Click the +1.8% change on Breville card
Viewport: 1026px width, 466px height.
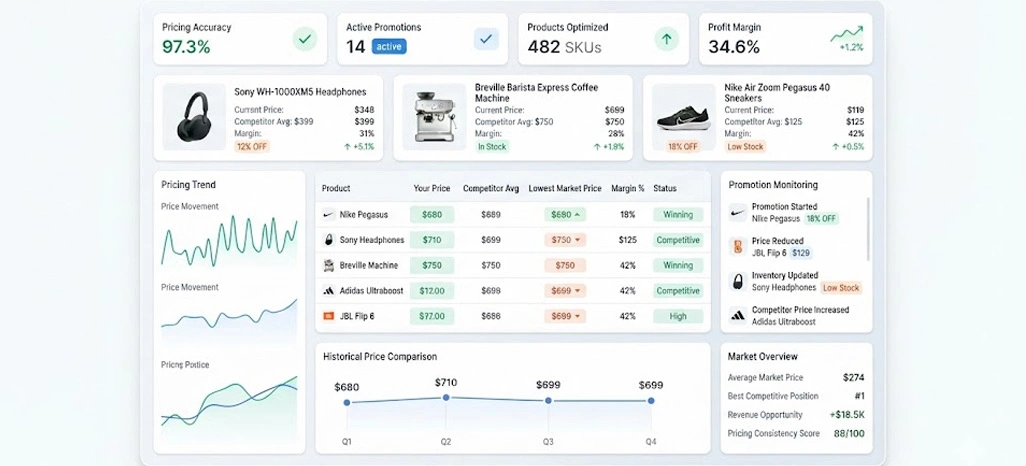point(609,147)
